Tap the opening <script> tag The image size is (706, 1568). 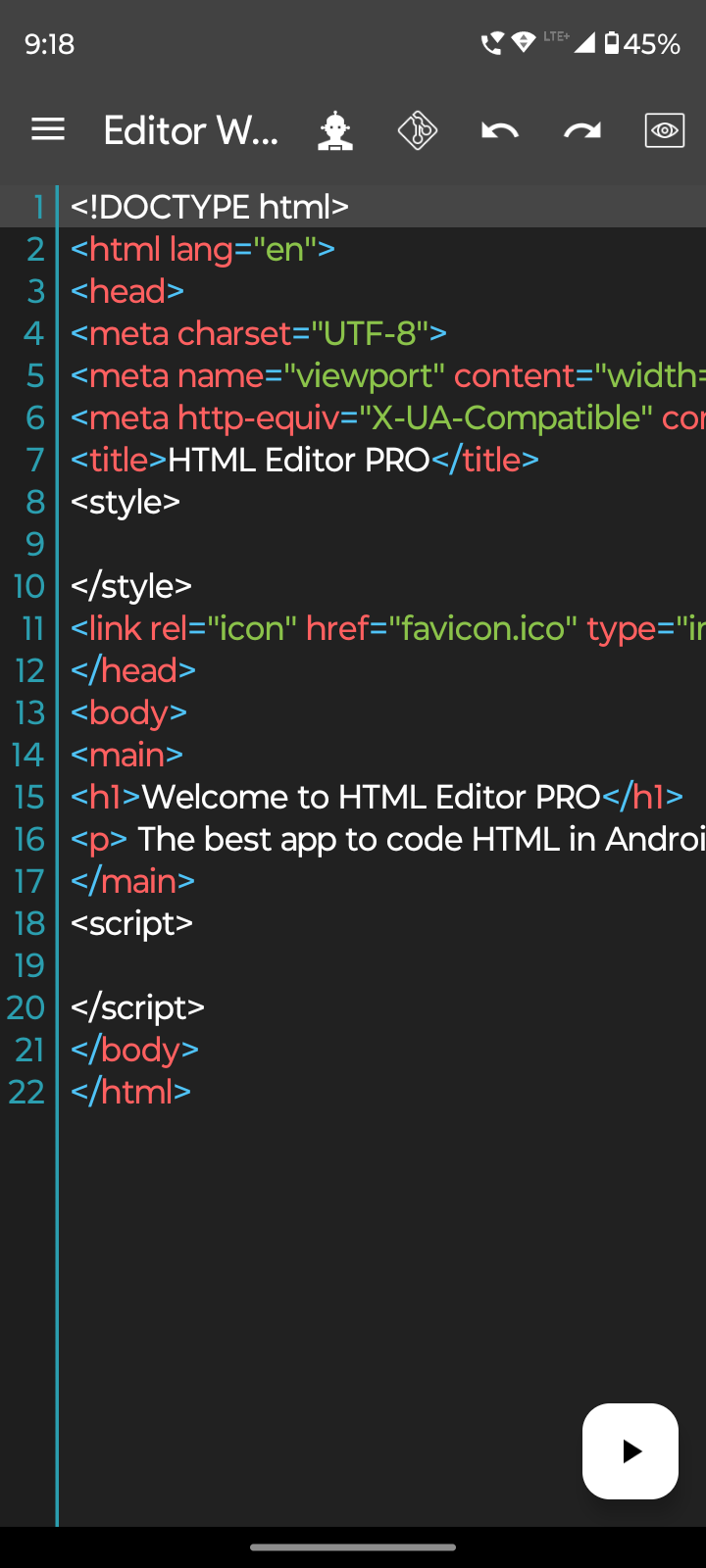[132, 923]
